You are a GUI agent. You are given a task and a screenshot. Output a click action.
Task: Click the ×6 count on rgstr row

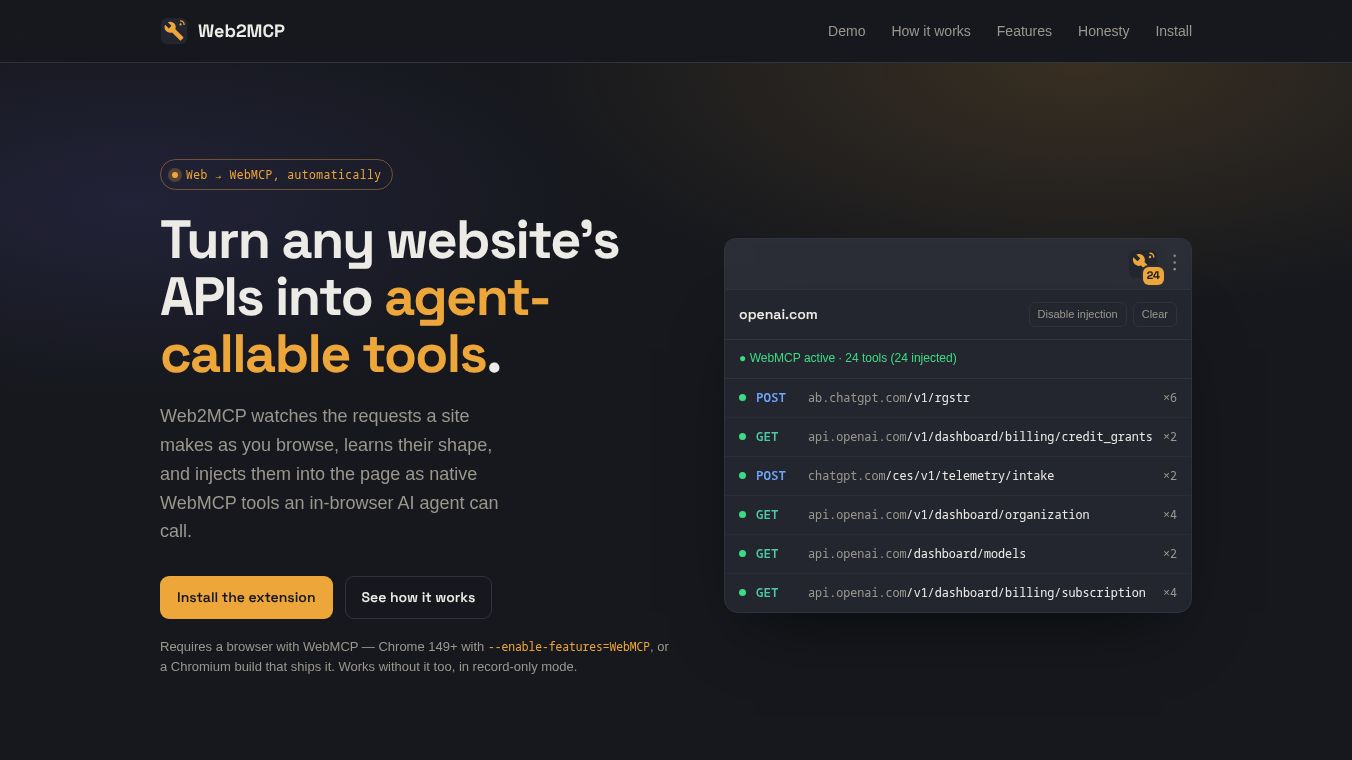[1169, 398]
